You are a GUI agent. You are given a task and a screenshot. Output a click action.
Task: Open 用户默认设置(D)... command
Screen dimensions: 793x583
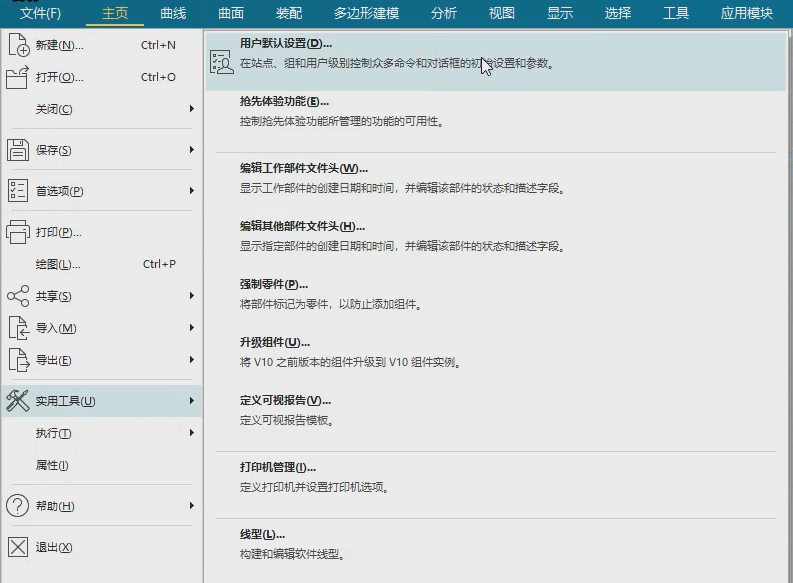tap(496, 62)
